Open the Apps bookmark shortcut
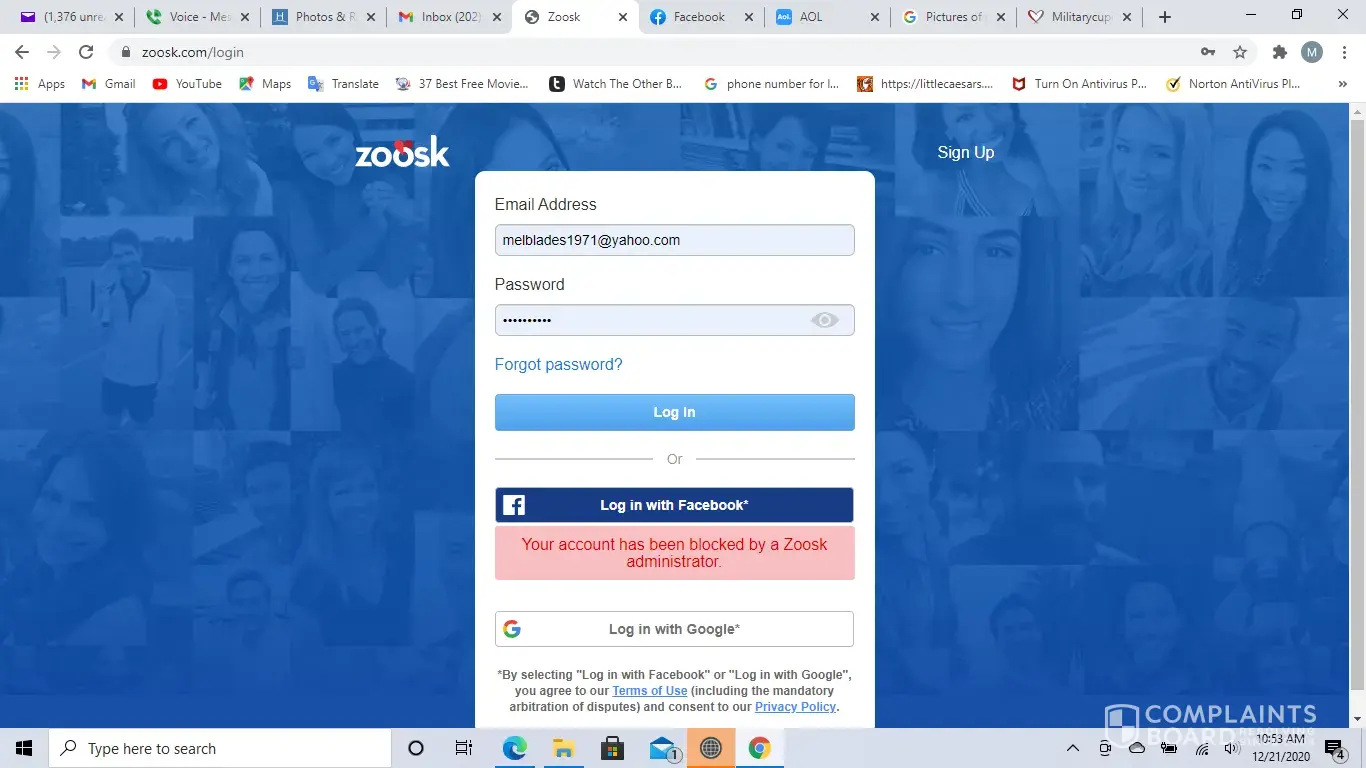1366x768 pixels. (x=40, y=84)
